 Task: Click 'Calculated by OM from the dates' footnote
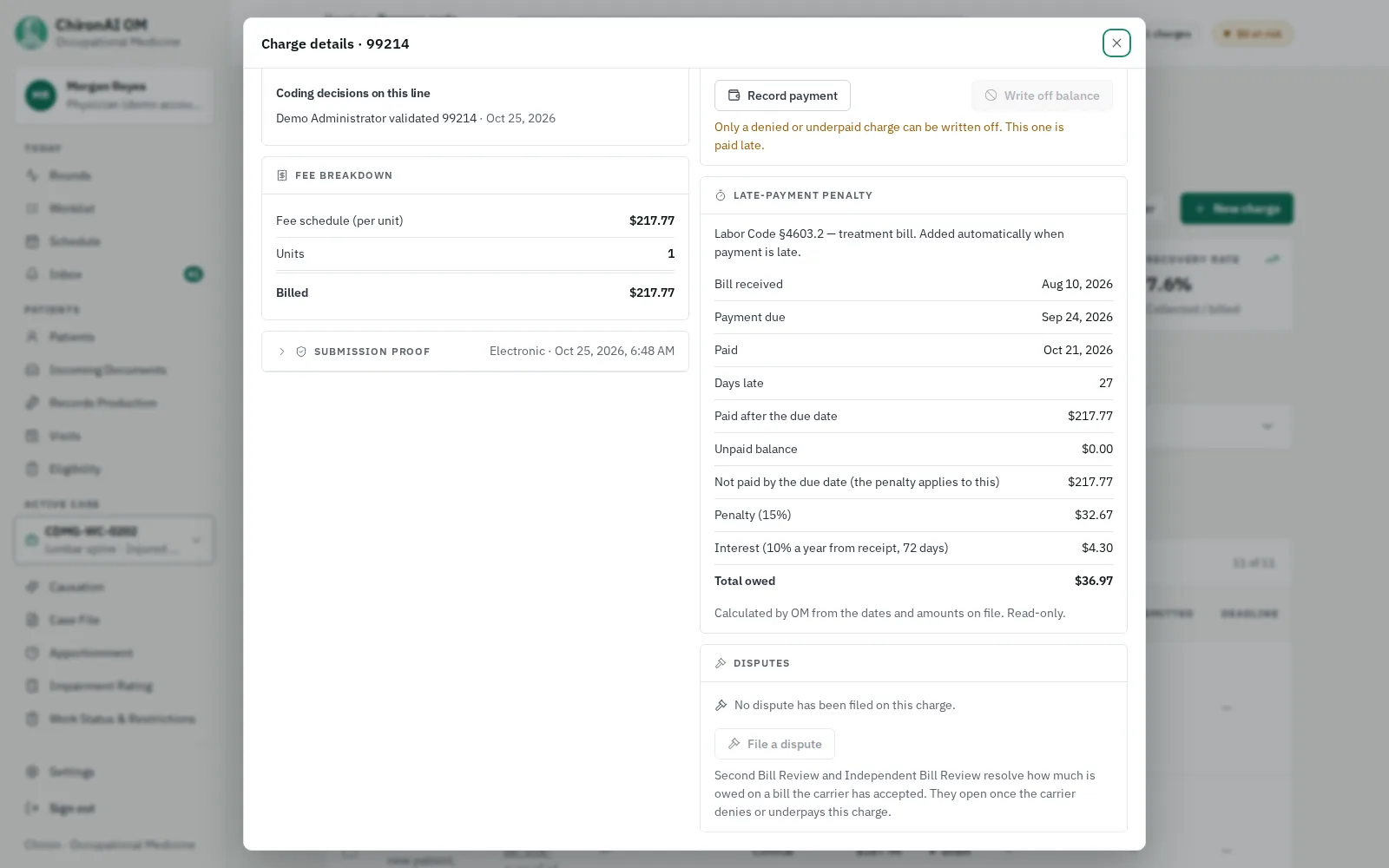(x=890, y=613)
